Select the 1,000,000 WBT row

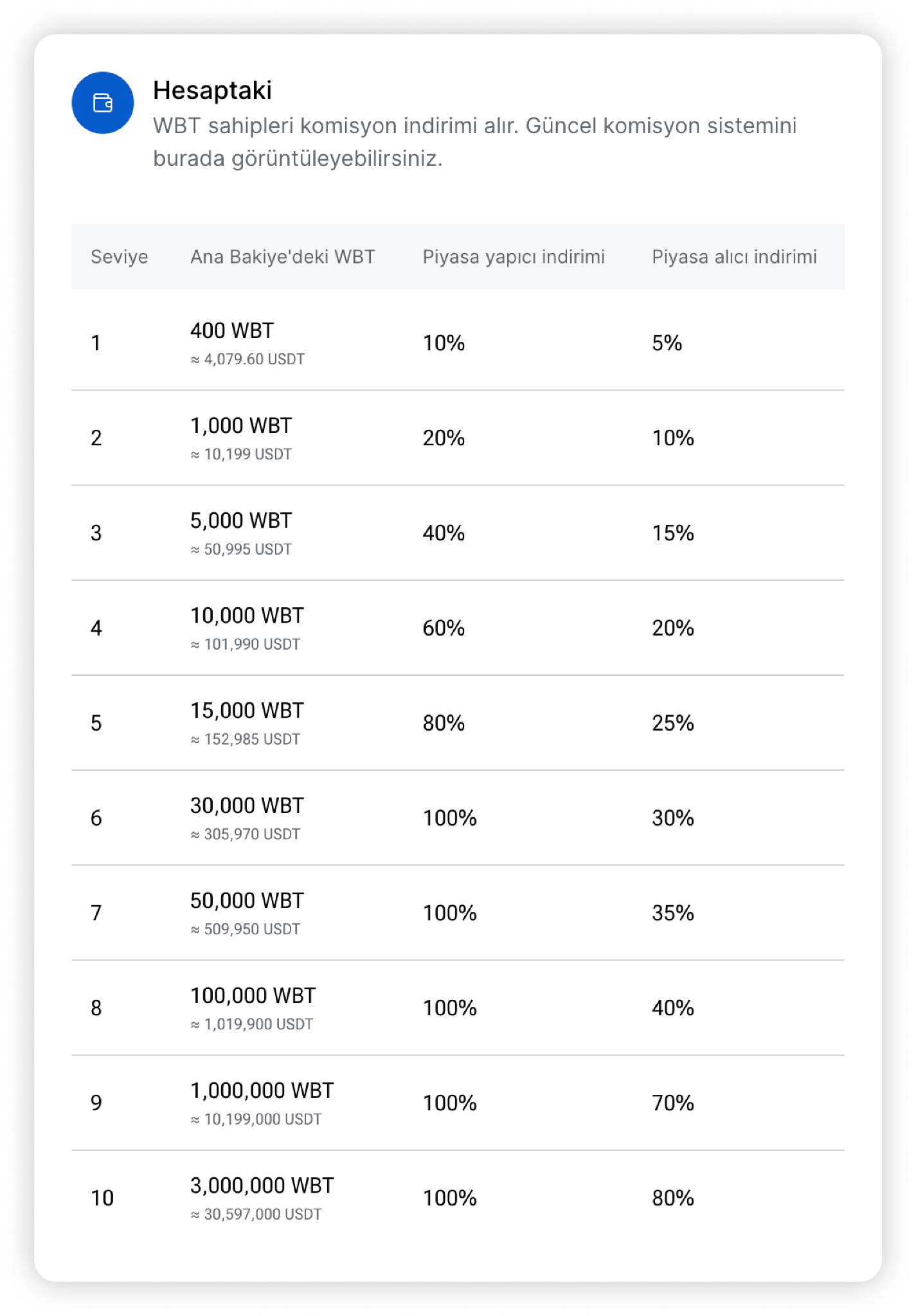point(458,1103)
